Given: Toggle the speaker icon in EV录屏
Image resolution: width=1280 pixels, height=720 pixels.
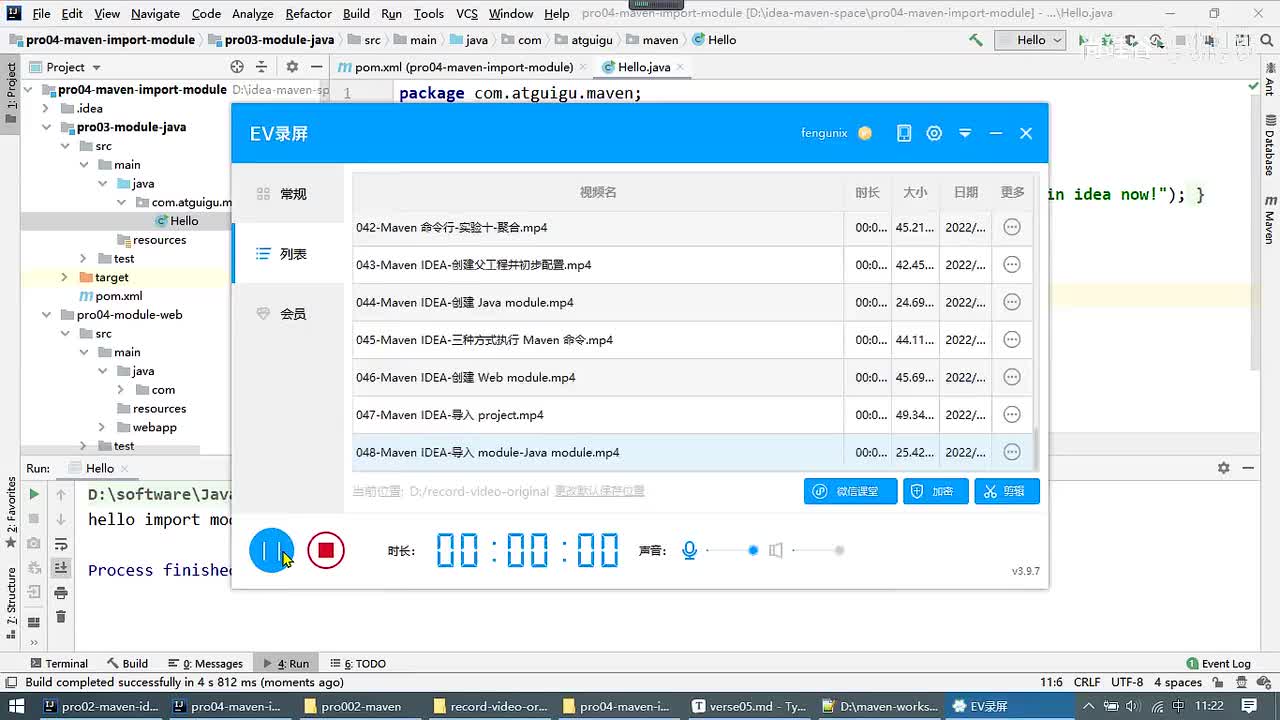Looking at the screenshot, I should pos(775,550).
